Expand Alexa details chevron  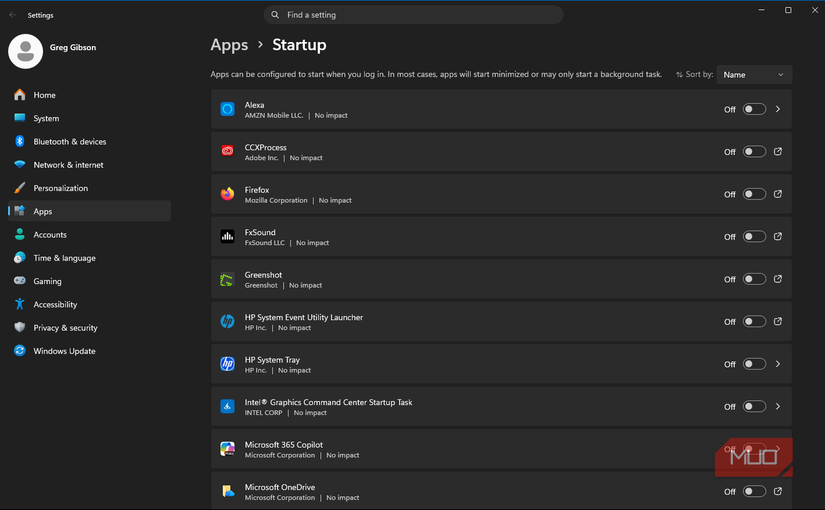coord(778,109)
